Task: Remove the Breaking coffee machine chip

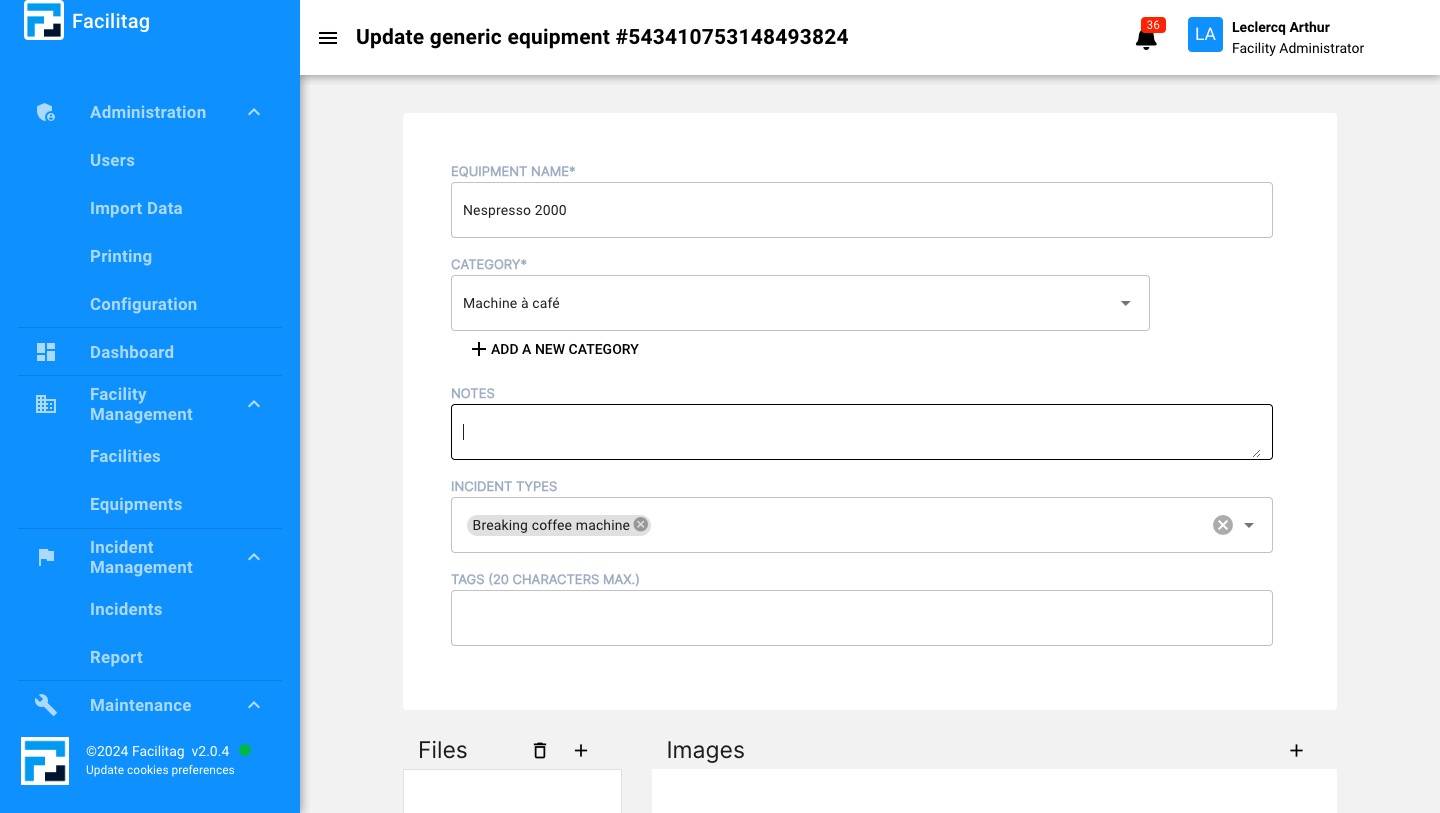Action: click(641, 525)
